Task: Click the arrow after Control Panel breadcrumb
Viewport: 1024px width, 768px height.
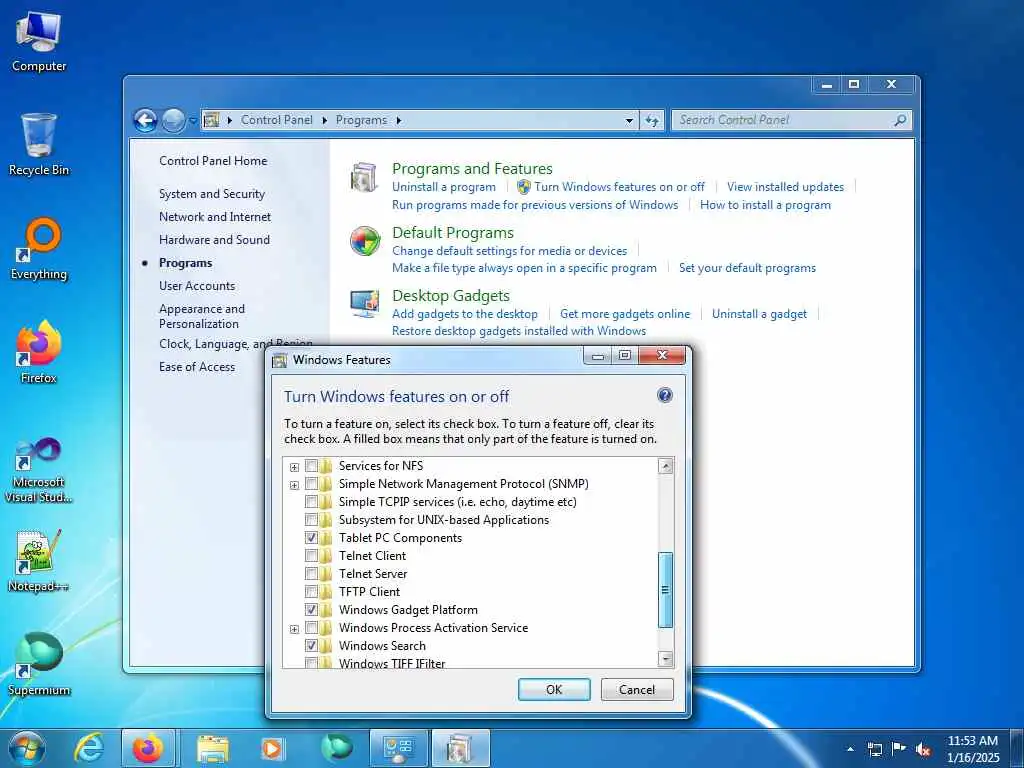Action: (325, 120)
